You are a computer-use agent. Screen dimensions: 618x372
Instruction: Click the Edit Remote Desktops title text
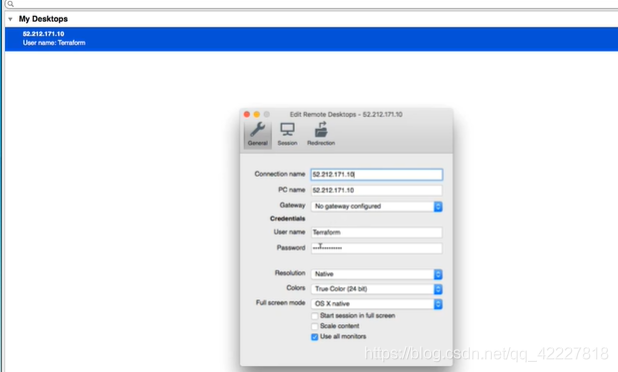click(346, 114)
